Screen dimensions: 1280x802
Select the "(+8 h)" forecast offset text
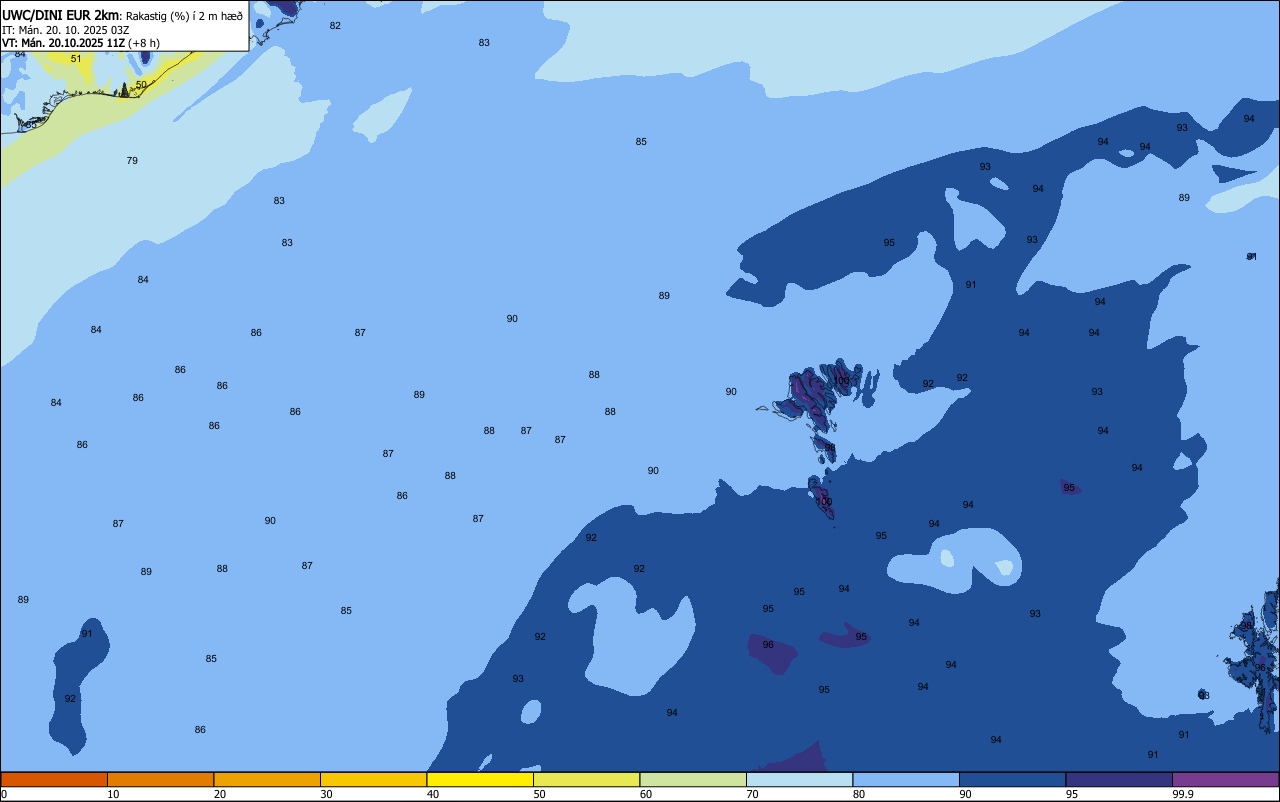pyautogui.click(x=144, y=43)
